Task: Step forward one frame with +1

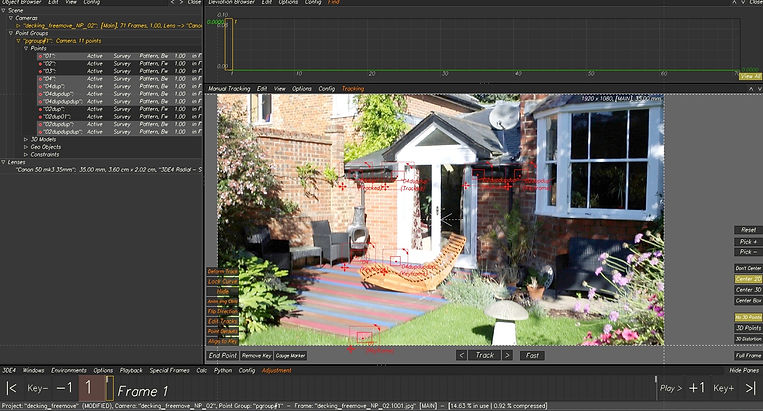Action: coord(697,388)
